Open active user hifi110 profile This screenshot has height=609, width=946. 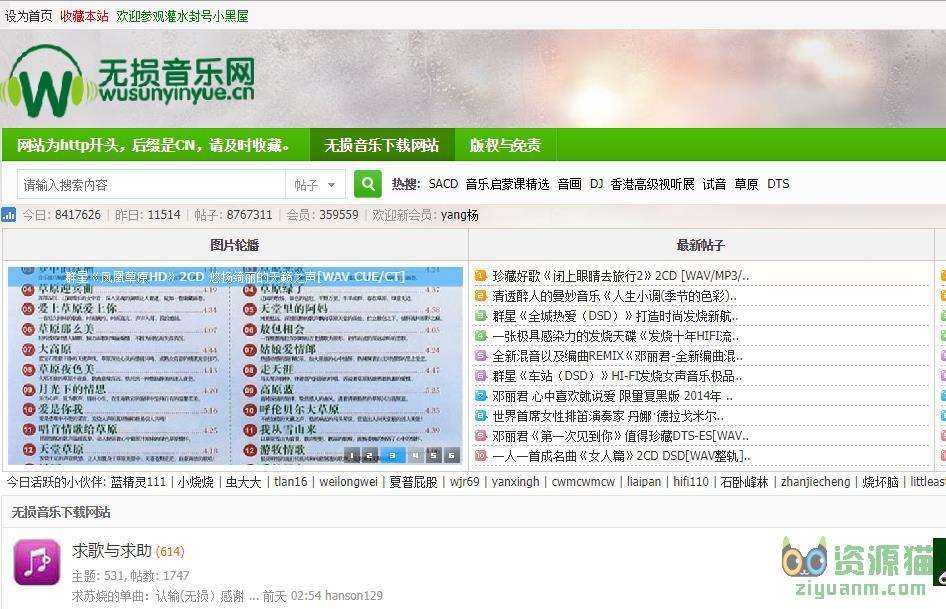click(691, 482)
